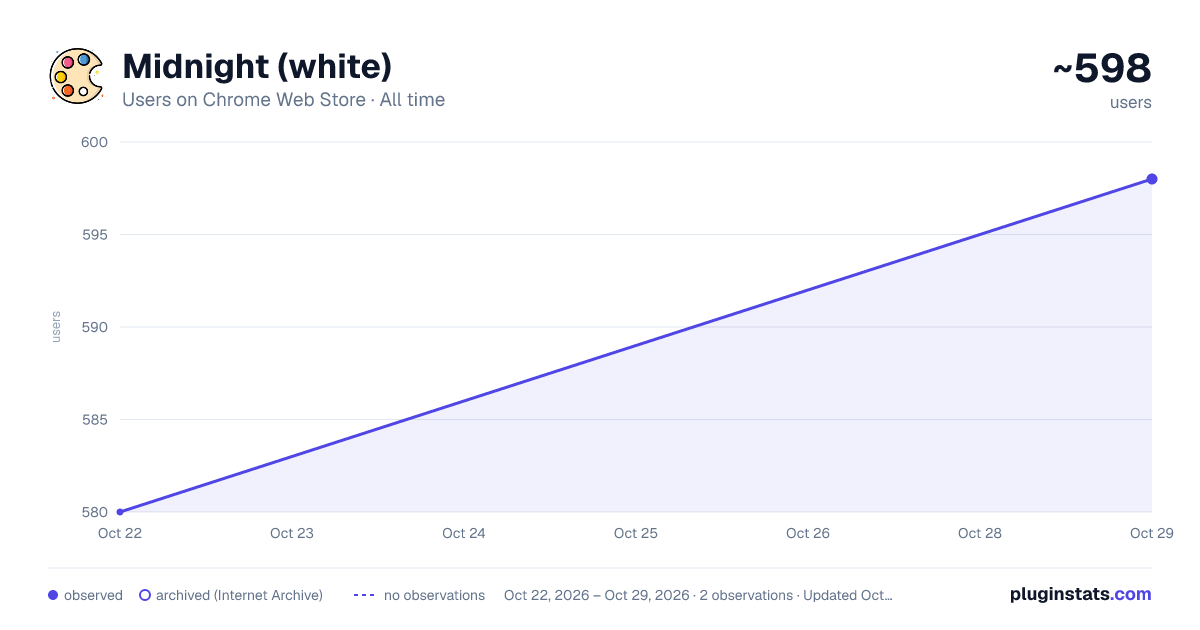Click the 'observed' legend label
Screen dimensions: 1200x630
(93, 595)
